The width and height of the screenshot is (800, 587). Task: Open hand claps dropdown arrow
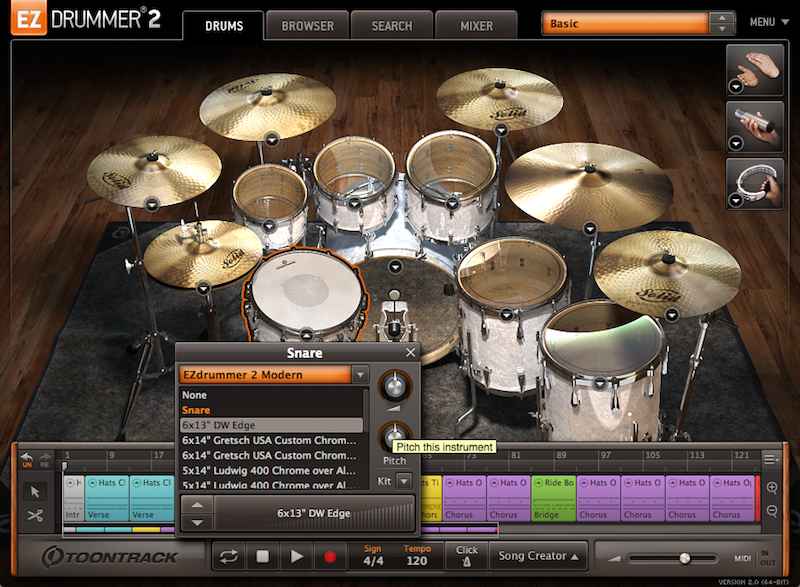pyautogui.click(x=736, y=87)
